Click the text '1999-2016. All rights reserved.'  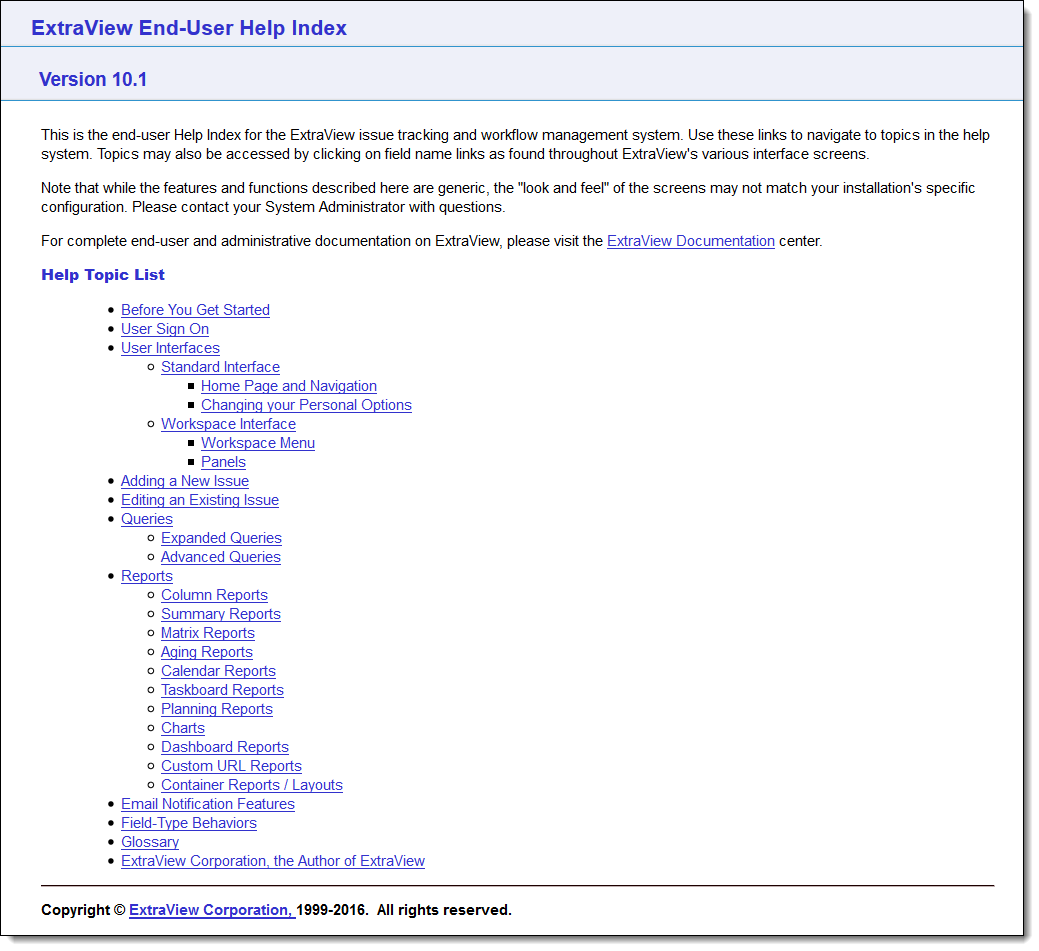click(x=404, y=911)
